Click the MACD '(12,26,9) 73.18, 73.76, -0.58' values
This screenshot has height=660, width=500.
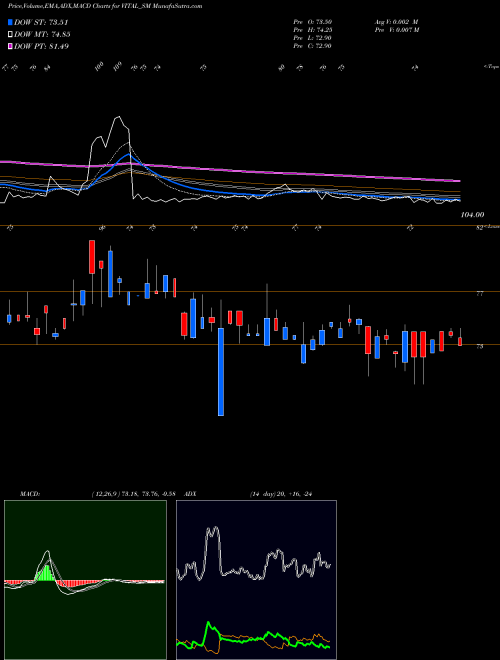coord(136,494)
